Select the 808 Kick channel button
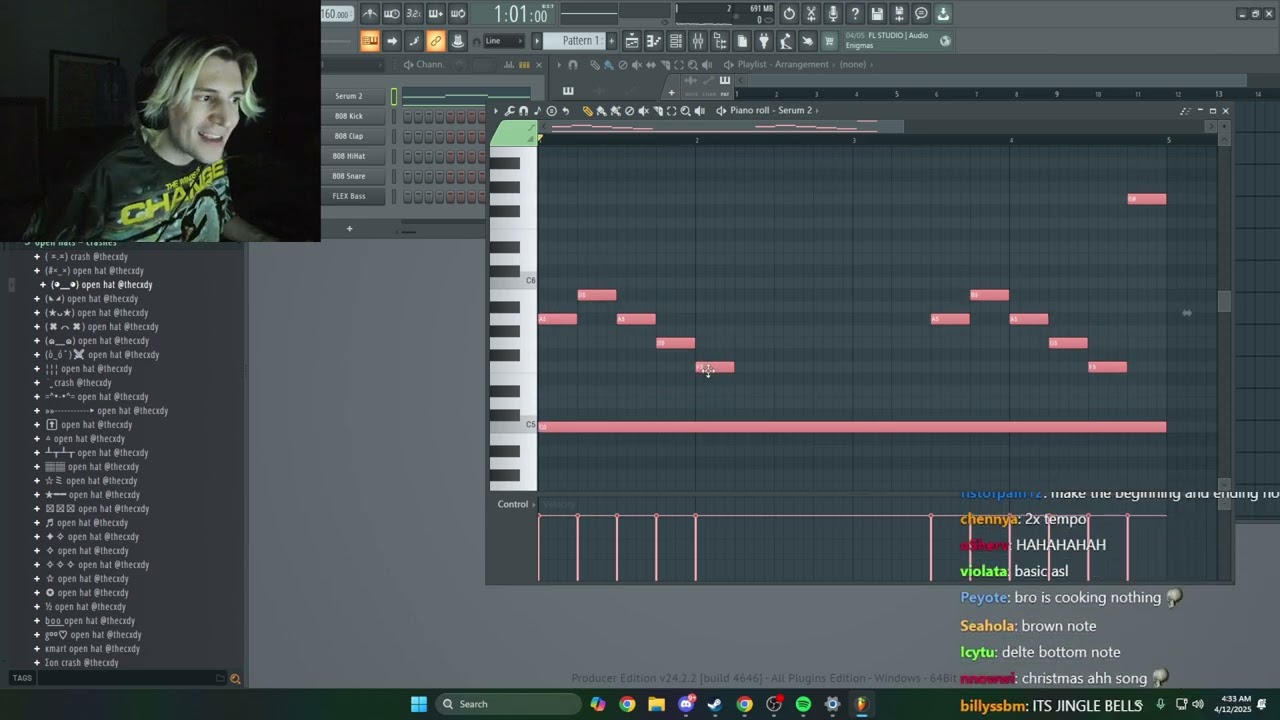1280x720 pixels. pyautogui.click(x=349, y=116)
